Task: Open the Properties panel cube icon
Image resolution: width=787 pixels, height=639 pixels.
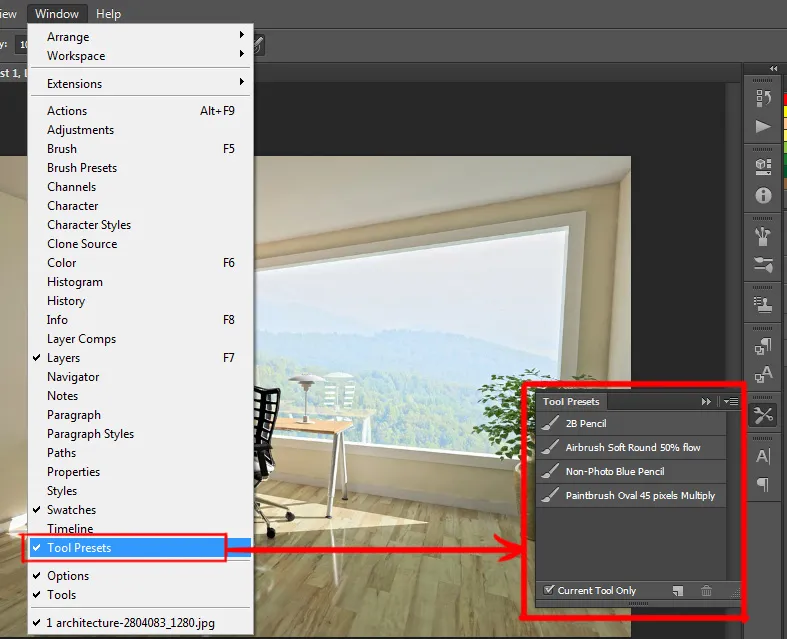Action: 763,166
